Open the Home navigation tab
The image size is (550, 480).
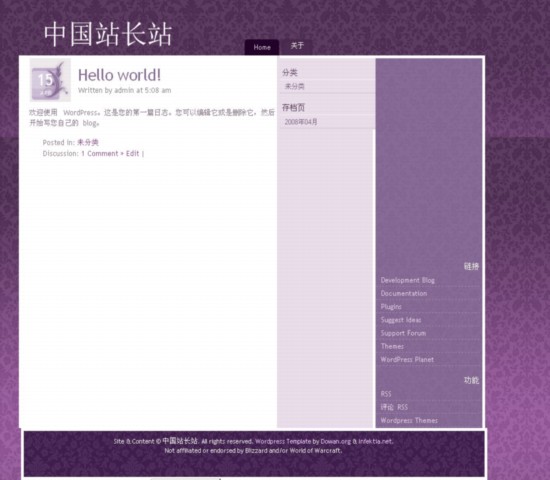coord(262,47)
